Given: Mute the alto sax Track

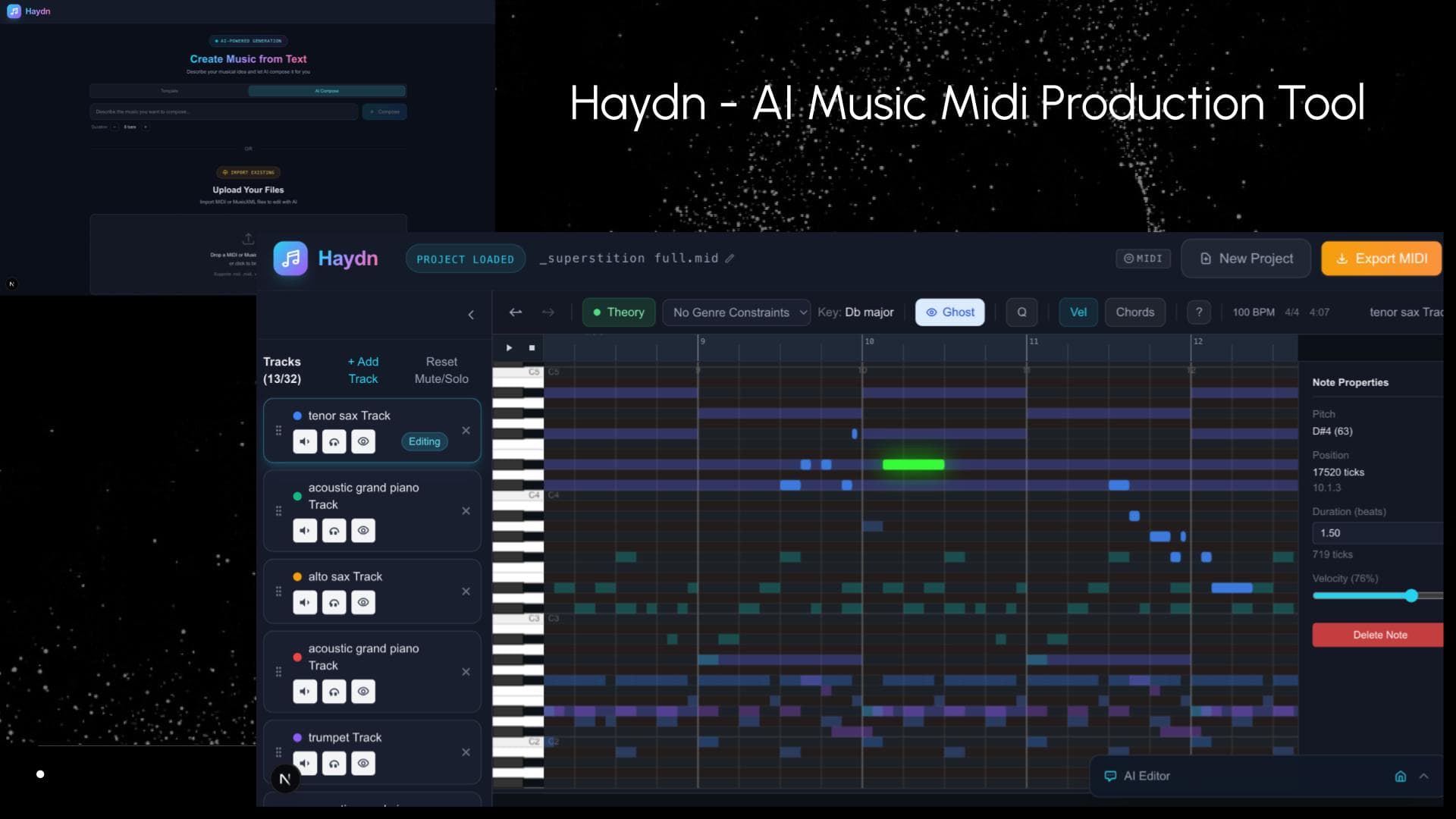Looking at the screenshot, I should [305, 603].
